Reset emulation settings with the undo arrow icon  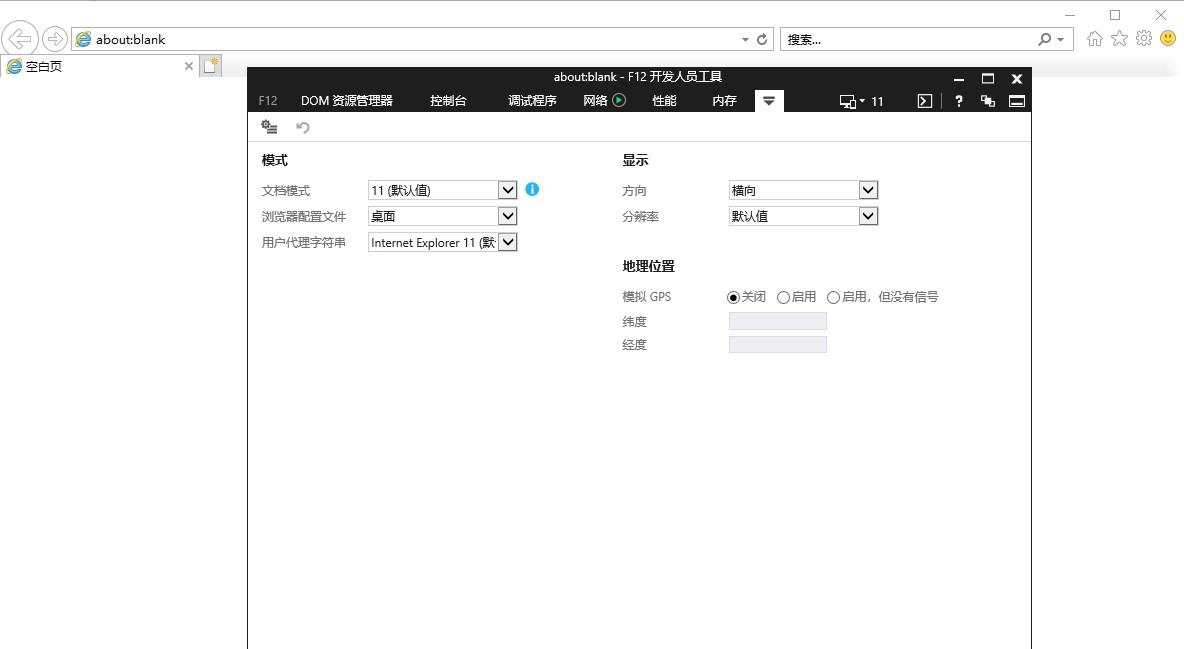[303, 128]
